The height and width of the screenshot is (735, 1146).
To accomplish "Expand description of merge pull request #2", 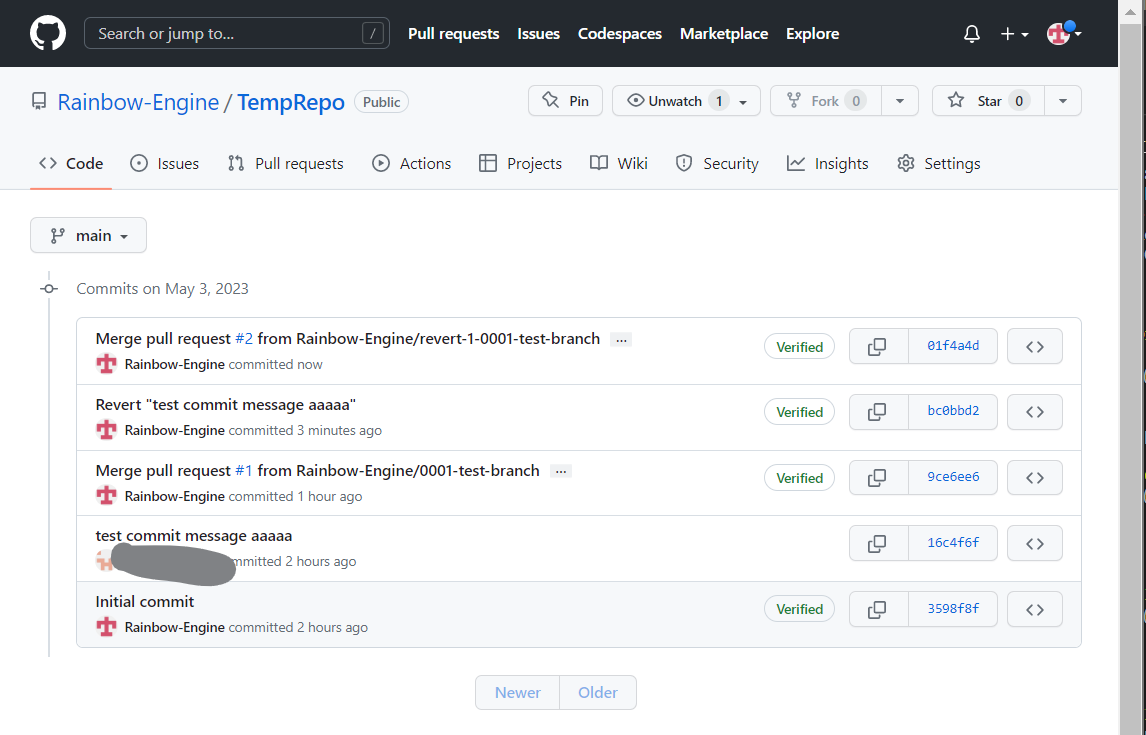I will pyautogui.click(x=621, y=340).
